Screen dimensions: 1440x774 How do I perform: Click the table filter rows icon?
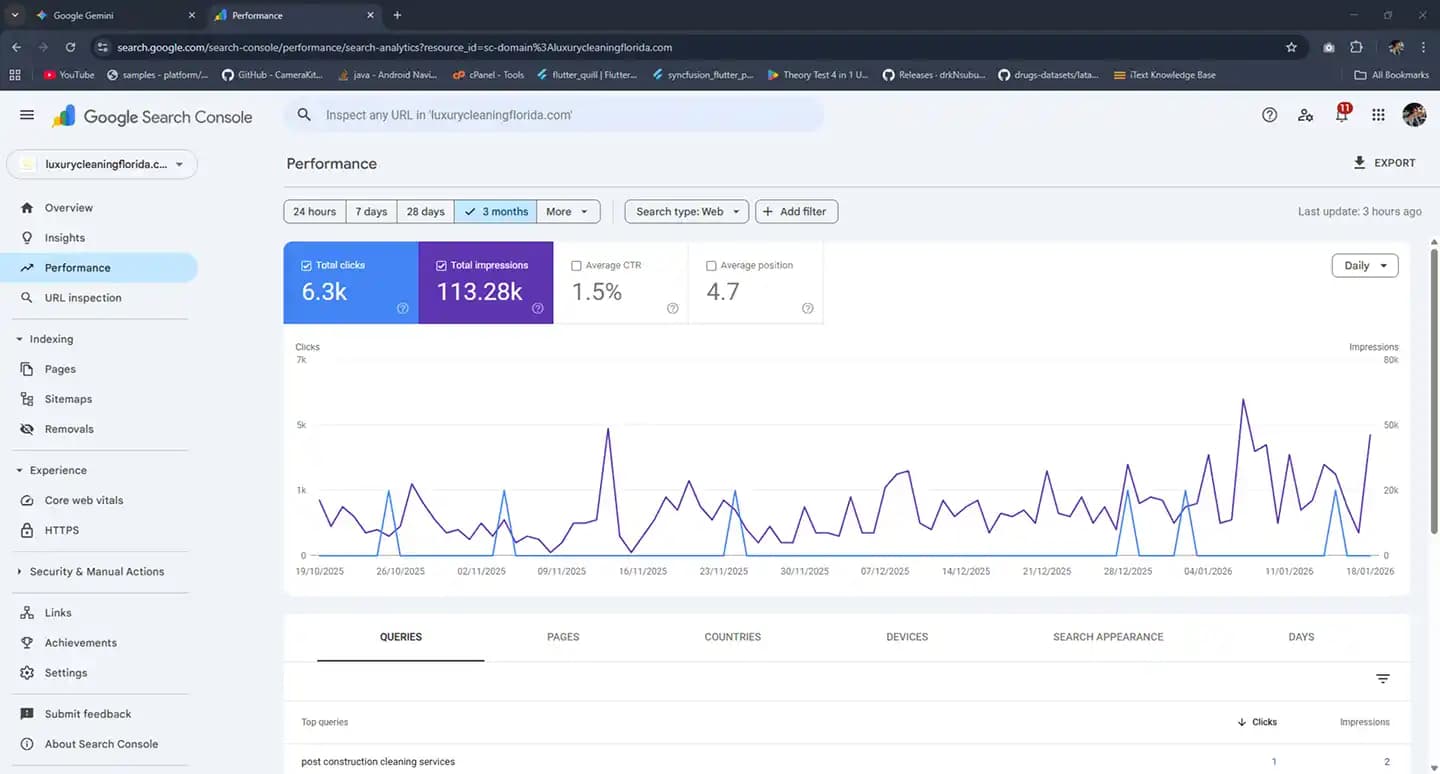point(1383,679)
